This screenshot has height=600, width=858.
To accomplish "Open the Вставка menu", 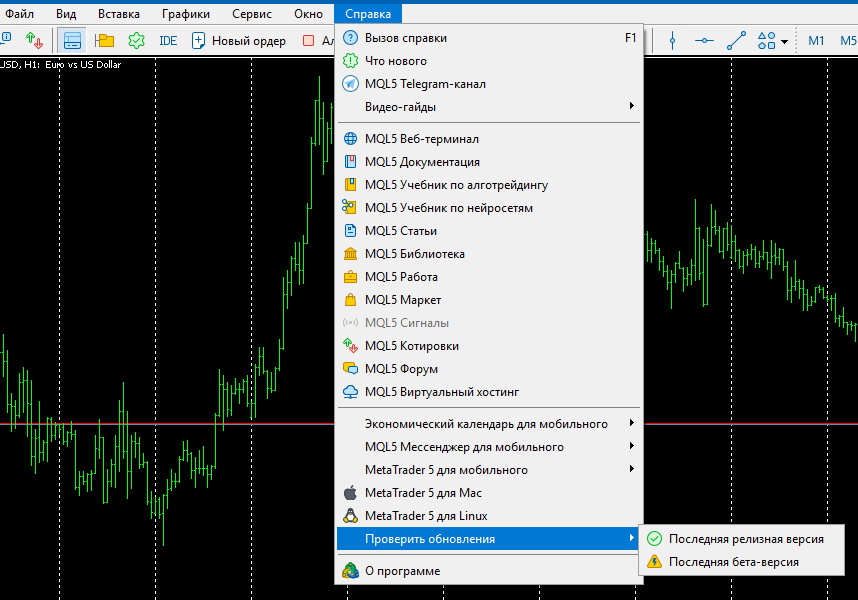I will (x=119, y=14).
